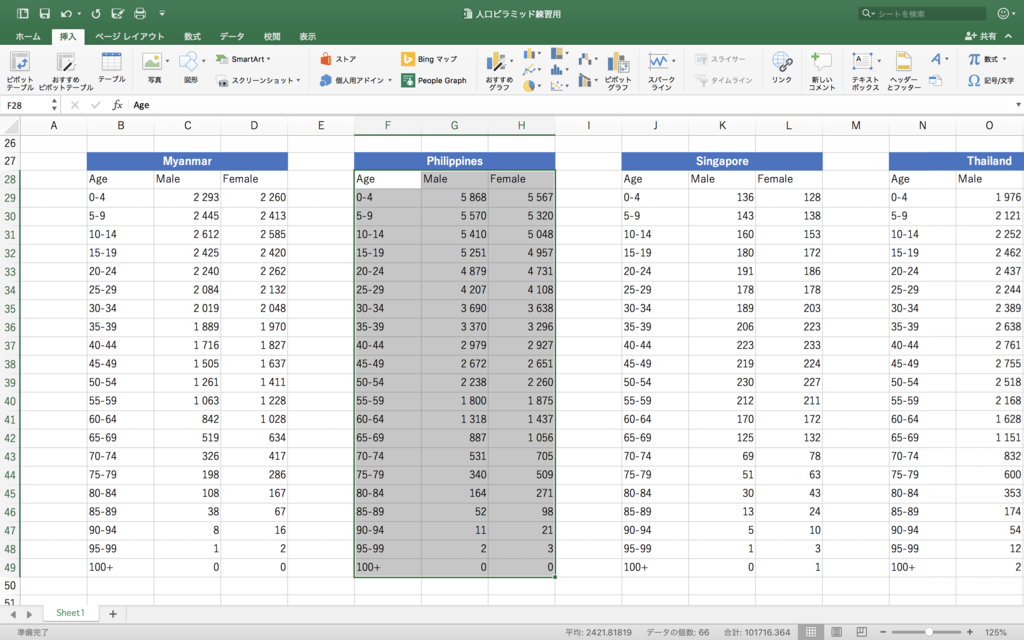The image size is (1024, 640).
Task: Open recommended charts (おすすめグラフ)
Action: (499, 71)
